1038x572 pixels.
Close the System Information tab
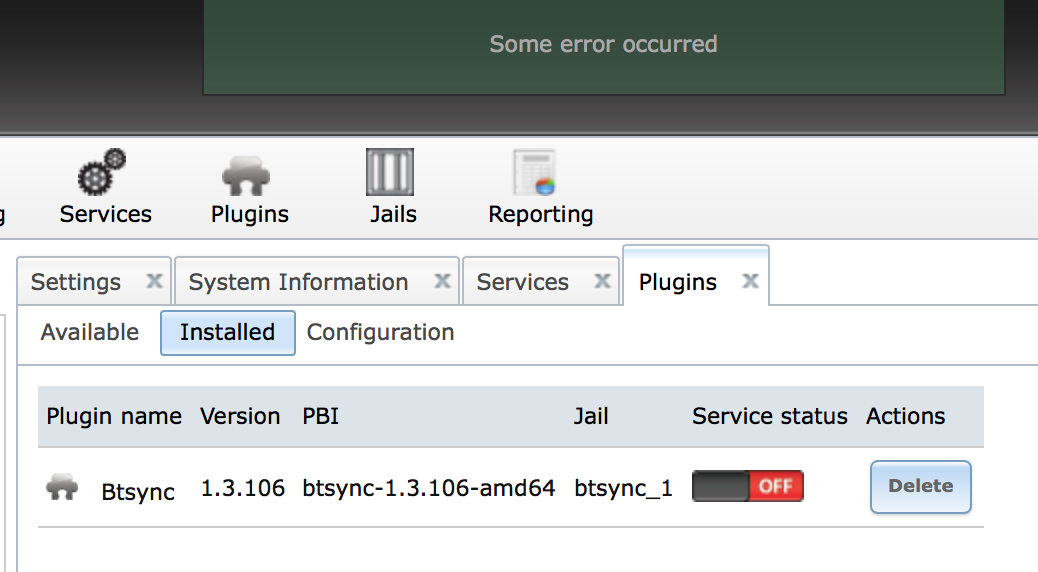pyautogui.click(x=442, y=282)
